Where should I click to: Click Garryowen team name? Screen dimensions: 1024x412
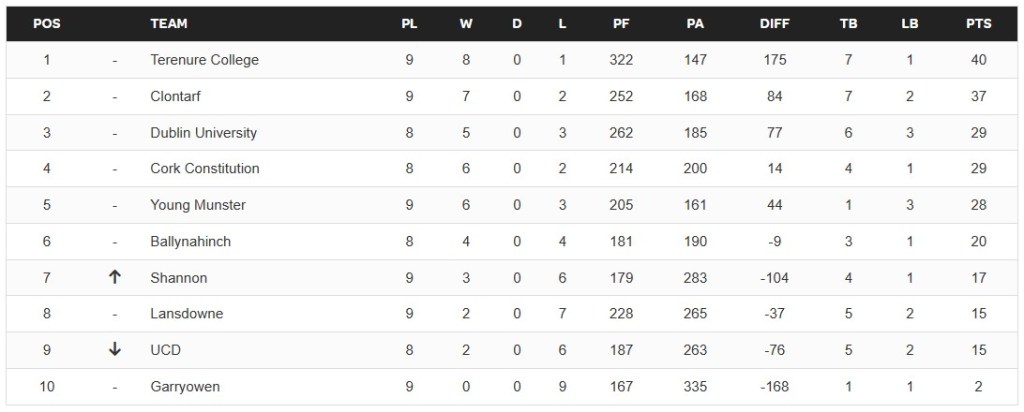click(x=185, y=386)
